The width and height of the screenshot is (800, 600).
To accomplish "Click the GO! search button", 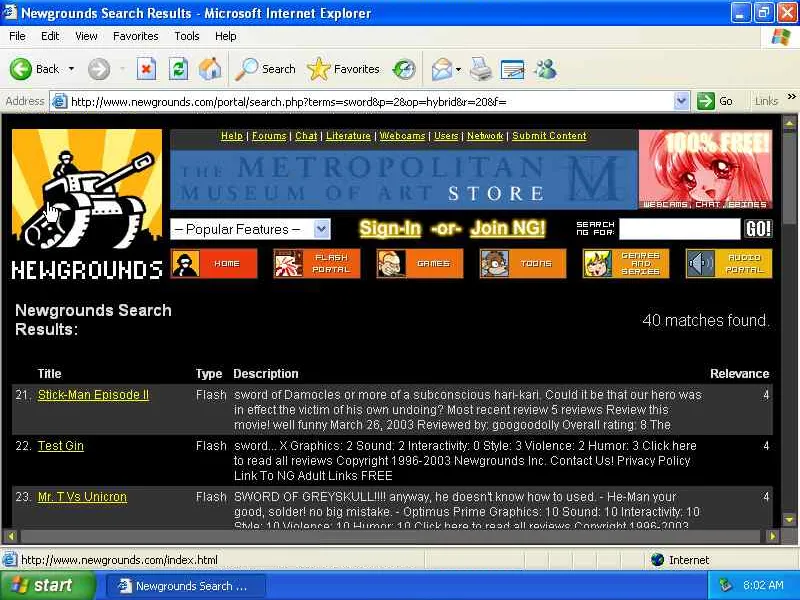I will (x=758, y=229).
